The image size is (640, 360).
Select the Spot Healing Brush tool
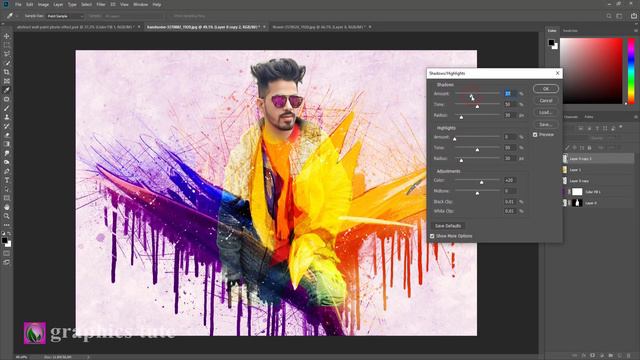7,99
